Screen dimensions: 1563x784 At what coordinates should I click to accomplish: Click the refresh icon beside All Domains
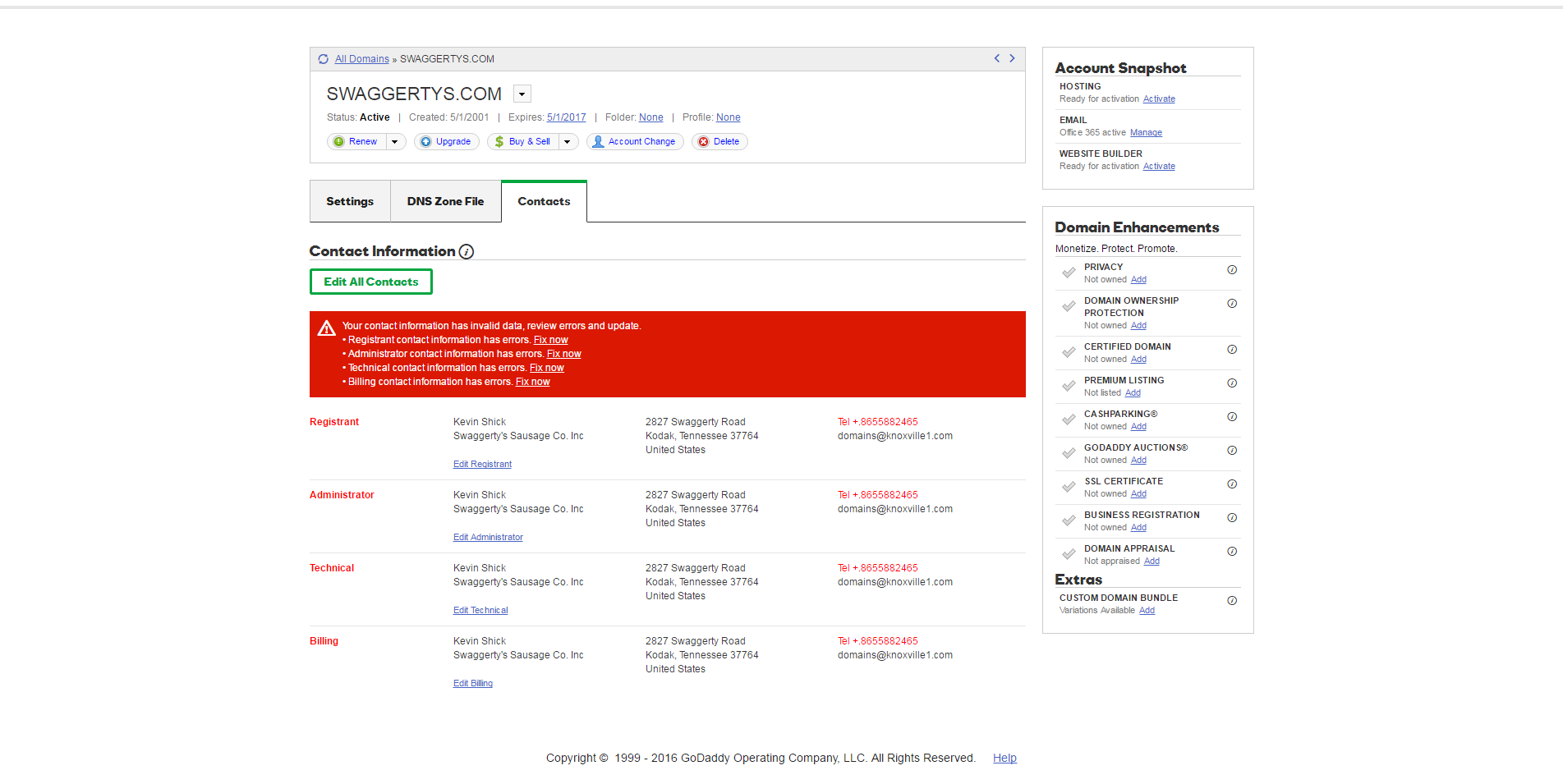[x=324, y=59]
